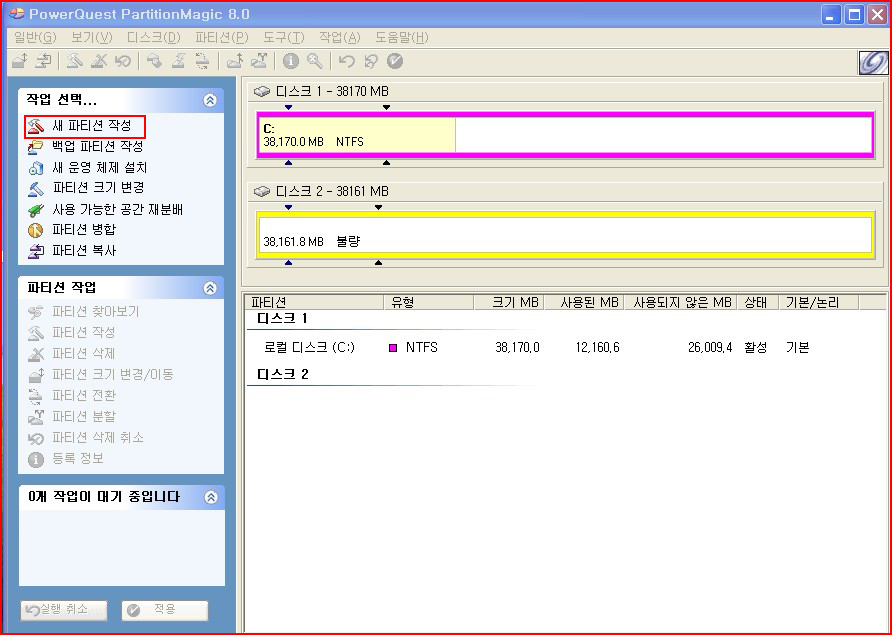Screen dimensions: 892x635
Task: Click the 실행 취소 button
Action: 64,610
